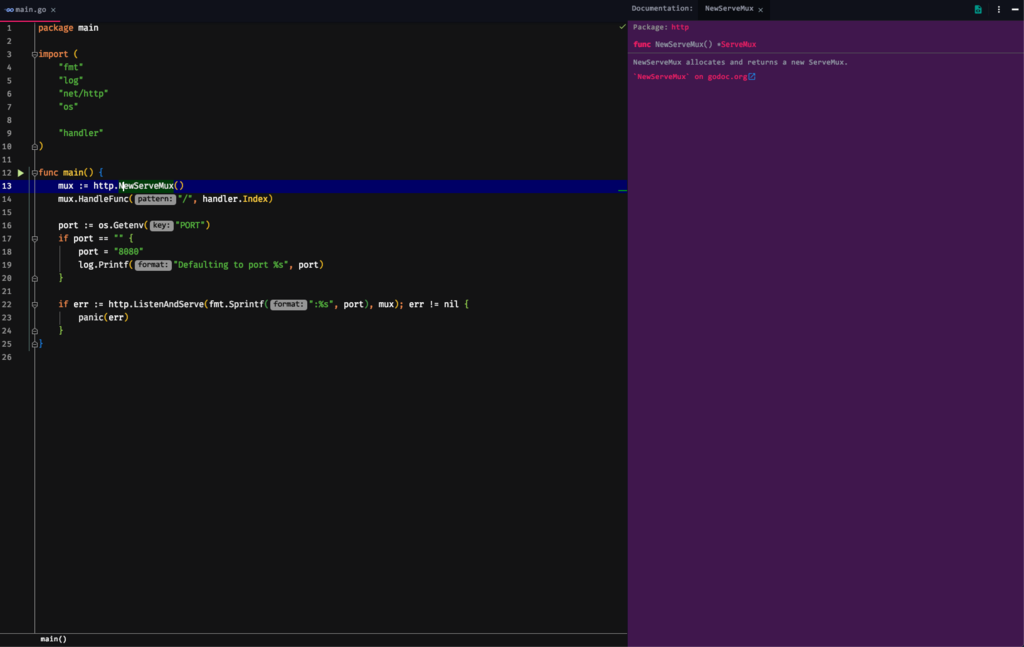This screenshot has height=647, width=1024.
Task: Click fold end marker on line 24
Action: pyautogui.click(x=35, y=331)
